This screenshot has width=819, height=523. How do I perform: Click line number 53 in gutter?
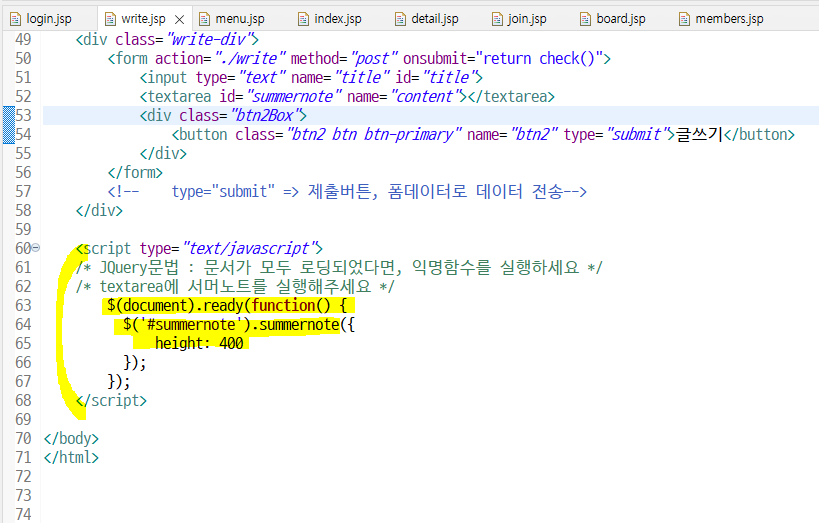pyautogui.click(x=23, y=115)
